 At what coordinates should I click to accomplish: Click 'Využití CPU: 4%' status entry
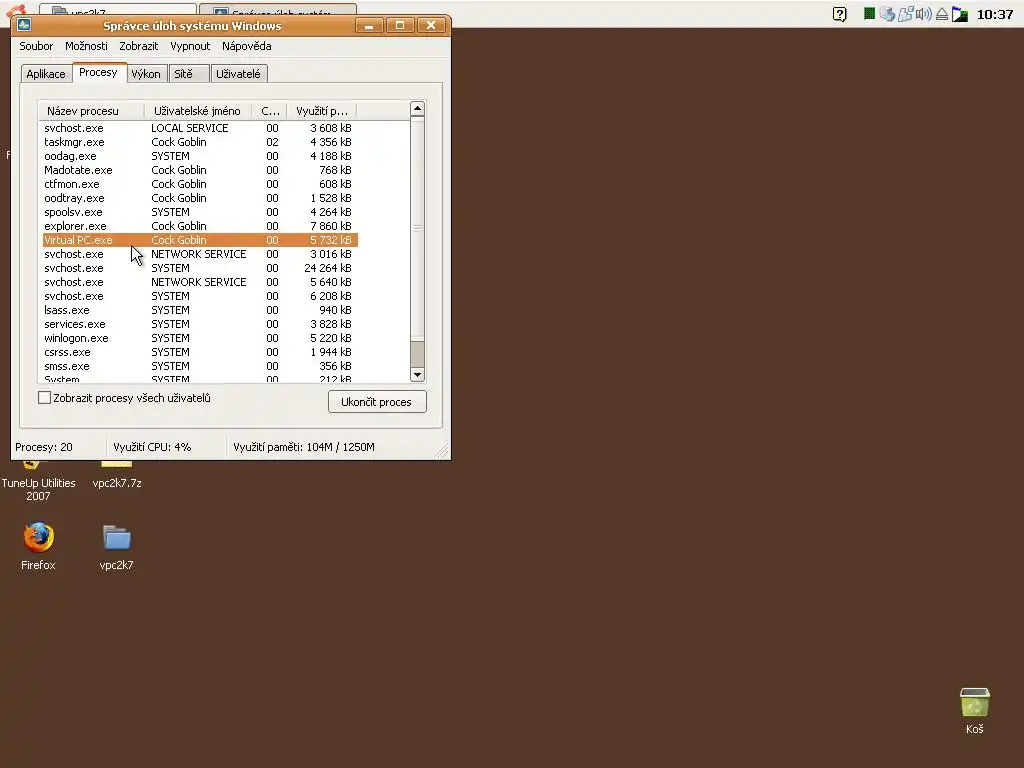click(152, 447)
